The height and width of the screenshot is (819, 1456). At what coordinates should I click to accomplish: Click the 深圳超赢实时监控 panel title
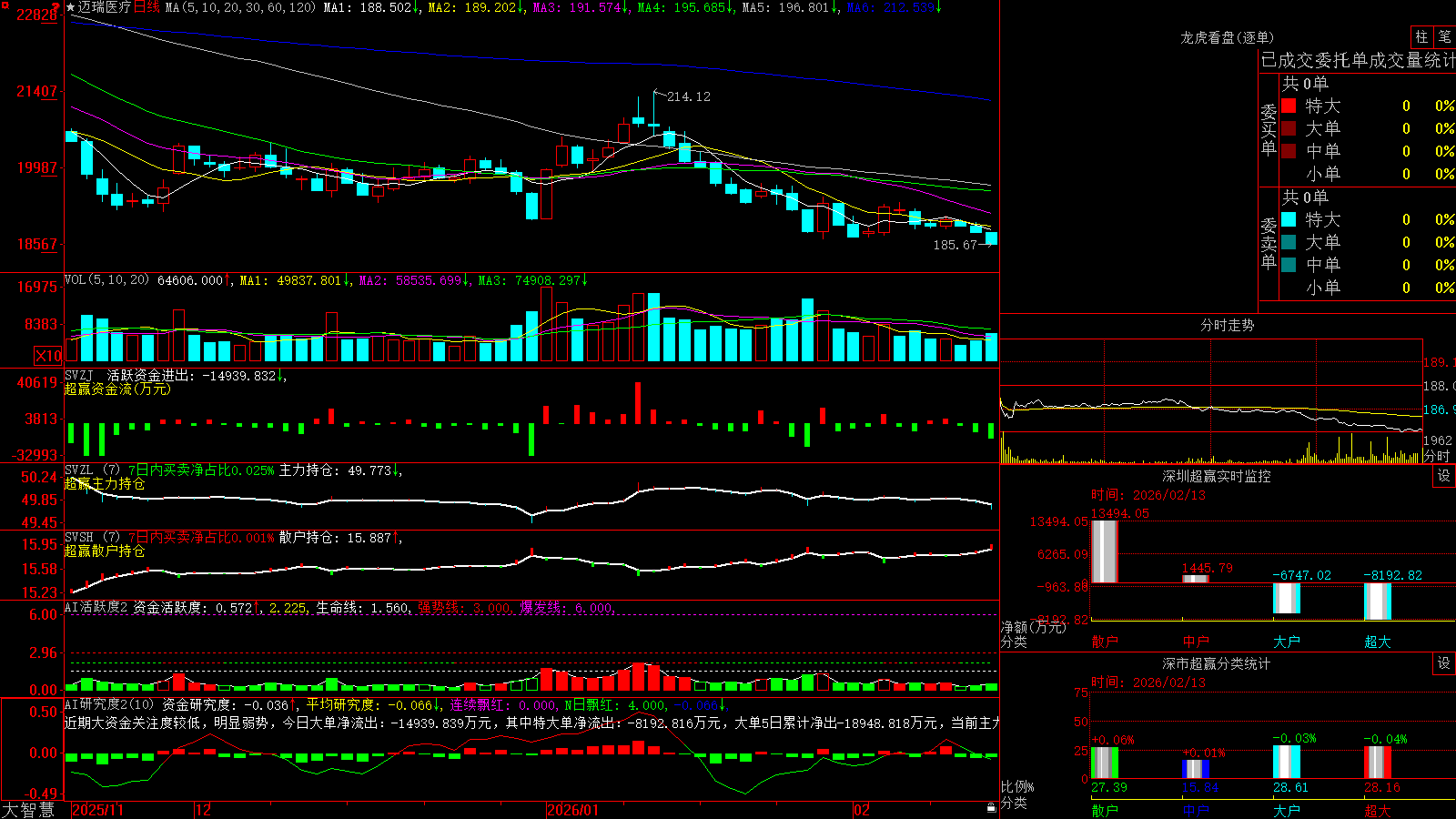tap(1217, 476)
